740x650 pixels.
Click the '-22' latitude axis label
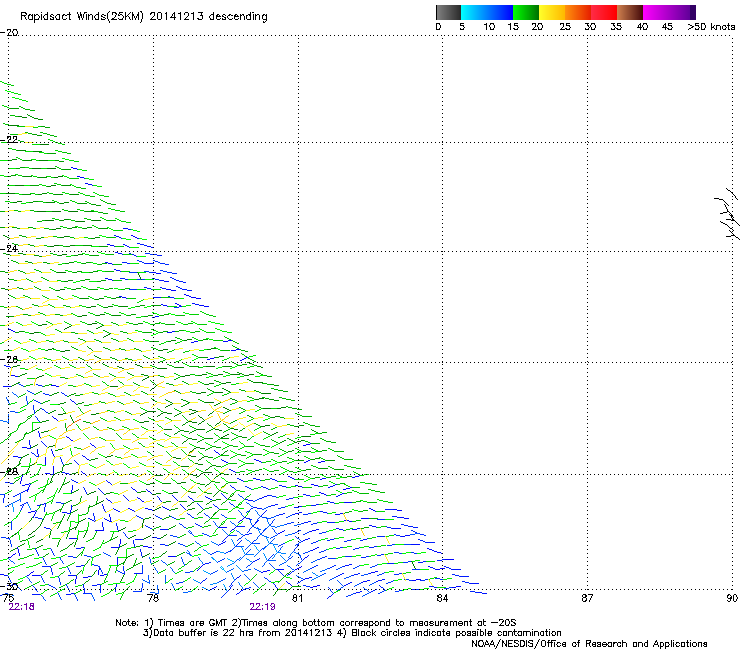click(9, 139)
